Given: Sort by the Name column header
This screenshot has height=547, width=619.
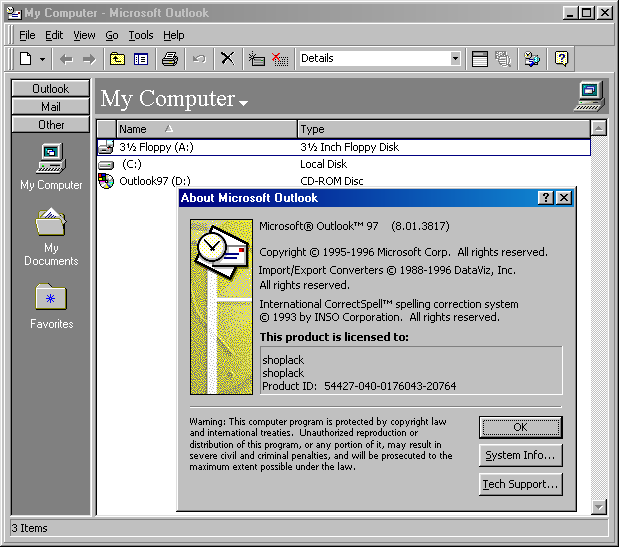Looking at the screenshot, I should (206, 129).
